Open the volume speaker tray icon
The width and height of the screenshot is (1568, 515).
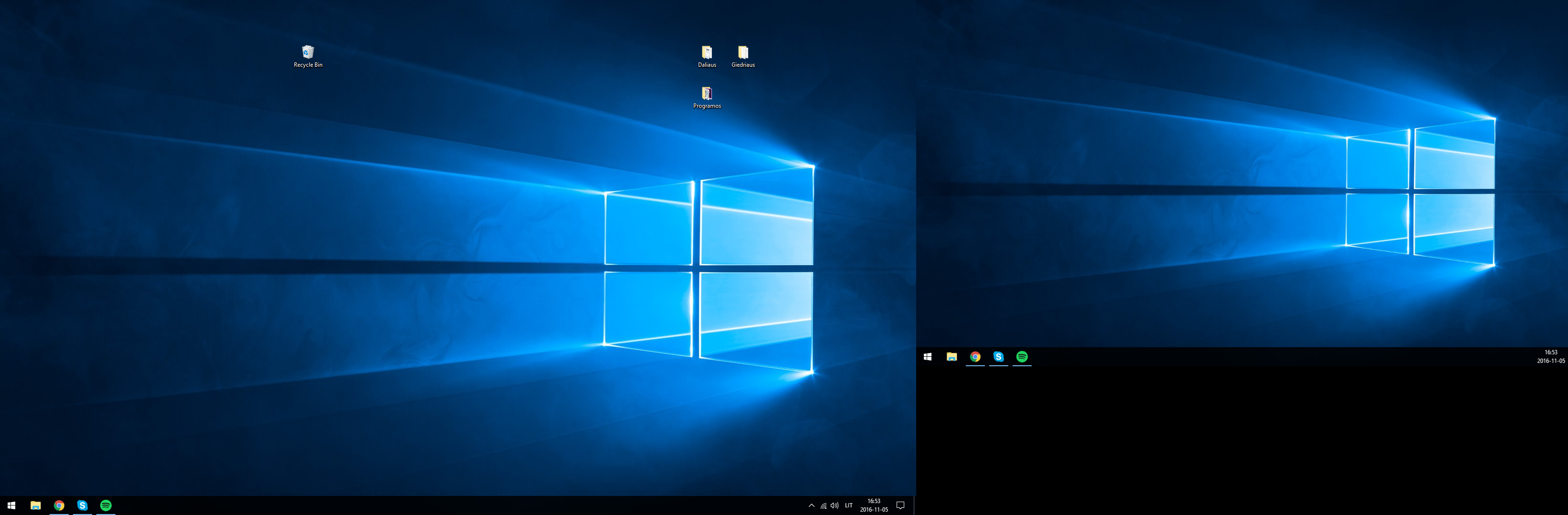(x=835, y=505)
